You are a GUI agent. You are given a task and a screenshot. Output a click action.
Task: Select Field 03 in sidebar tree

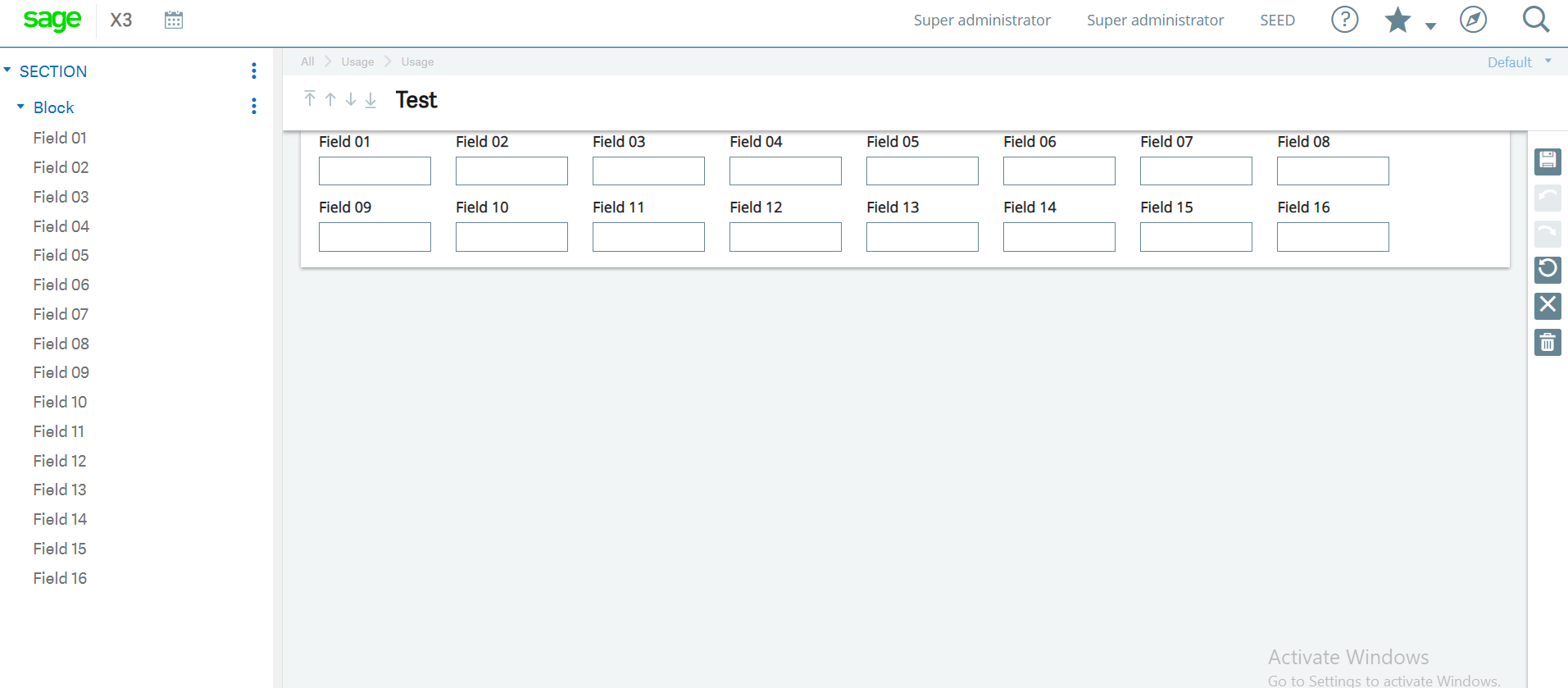click(61, 197)
